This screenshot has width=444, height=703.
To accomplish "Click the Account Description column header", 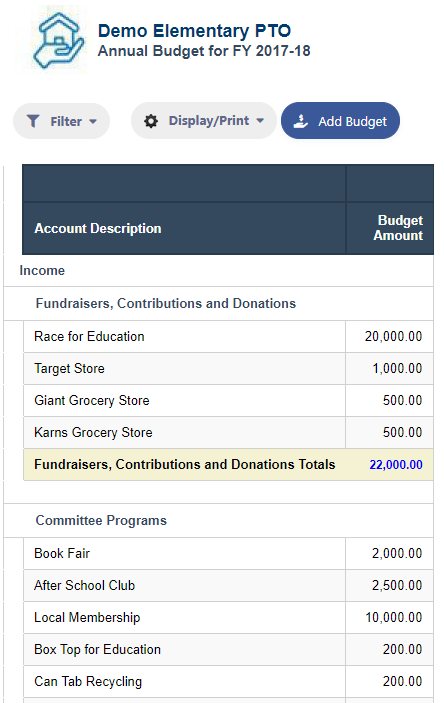I will (x=97, y=228).
